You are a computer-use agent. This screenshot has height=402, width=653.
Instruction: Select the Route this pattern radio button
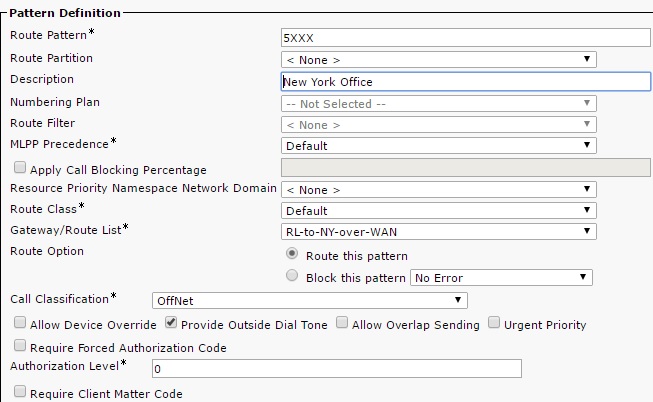(x=292, y=254)
